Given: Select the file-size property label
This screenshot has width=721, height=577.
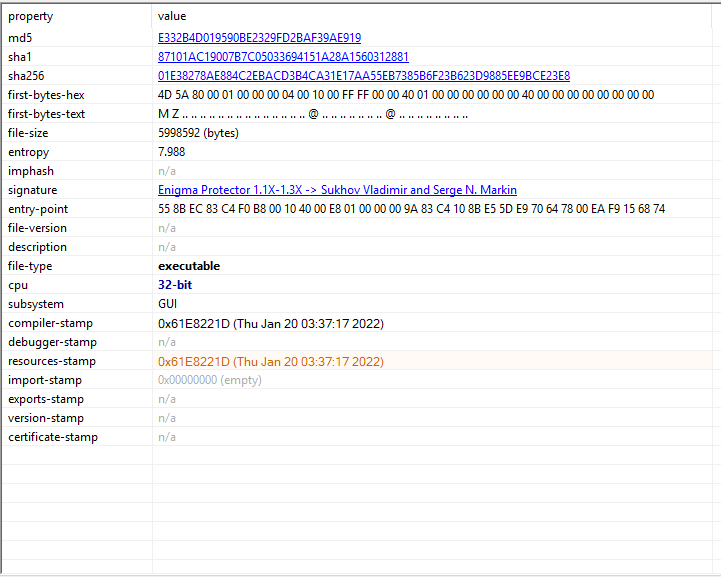Looking at the screenshot, I should coord(28,133).
